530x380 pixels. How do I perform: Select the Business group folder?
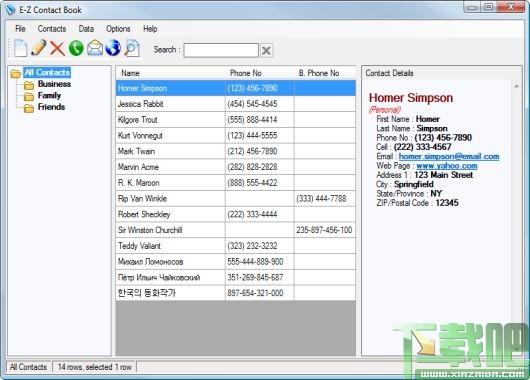tap(54, 84)
